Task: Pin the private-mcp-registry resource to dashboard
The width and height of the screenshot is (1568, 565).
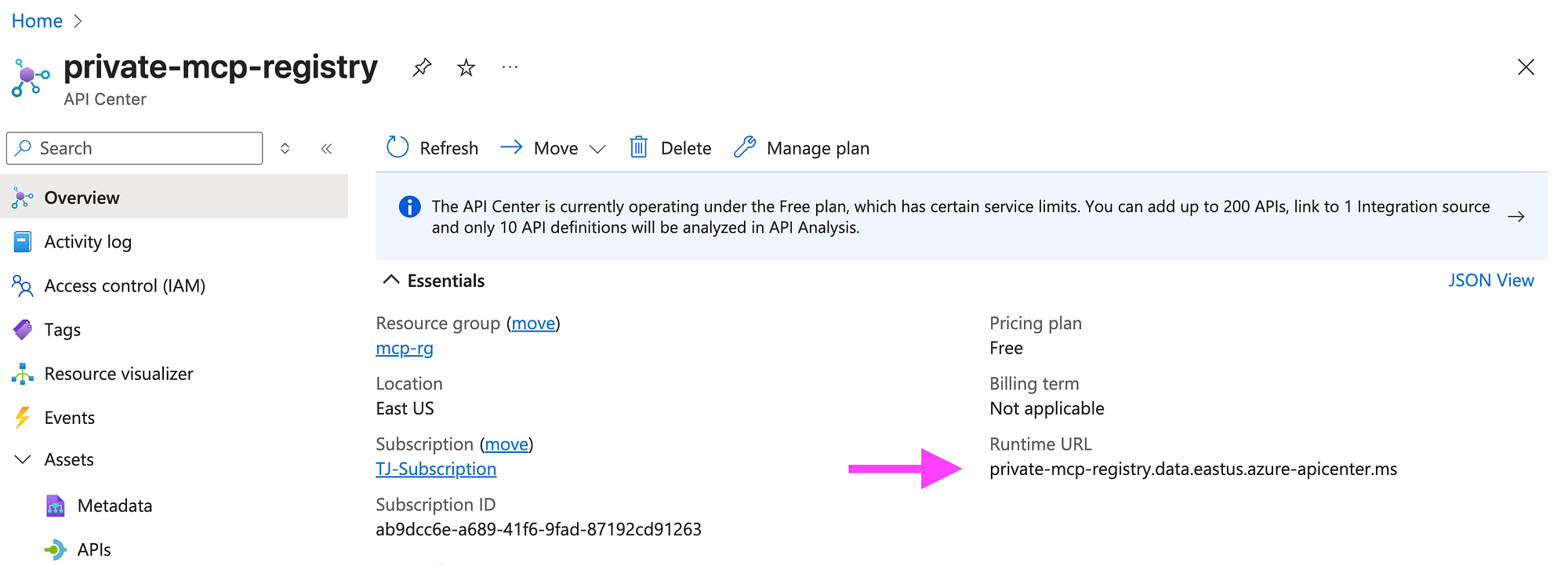Action: coord(422,68)
